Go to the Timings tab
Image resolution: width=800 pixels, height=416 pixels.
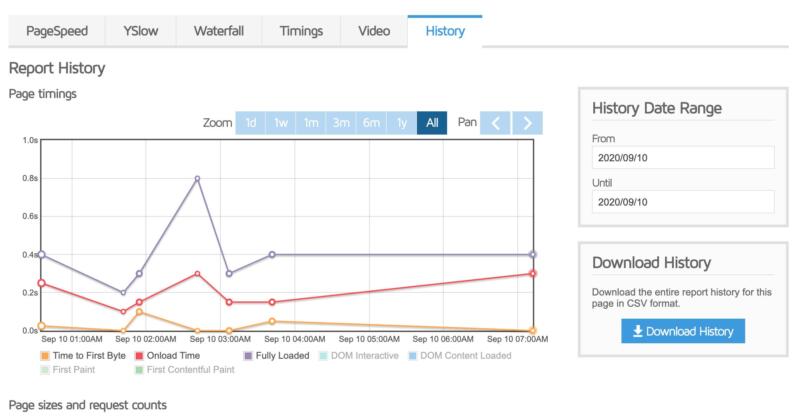click(301, 31)
